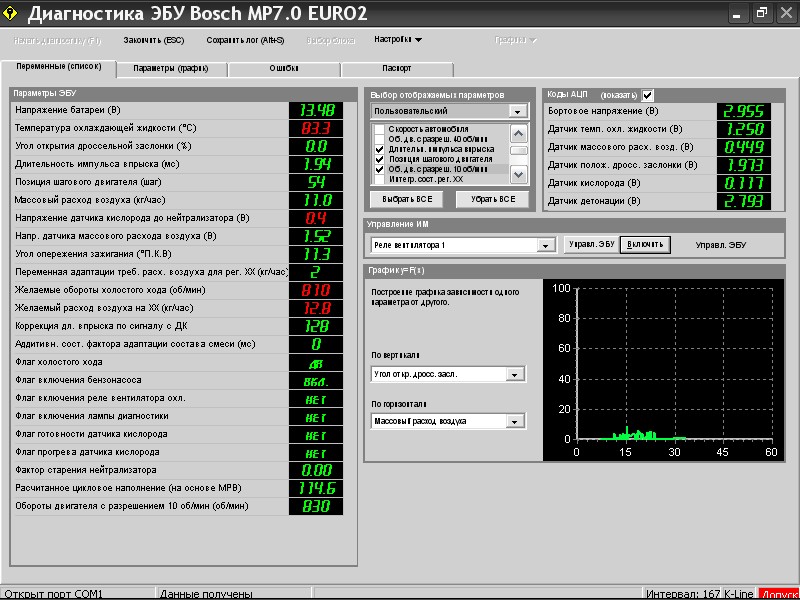Screen dimensions: 800x600
Task: Click Массовый расход воздуха (кг/час) label
Action: (90, 200)
